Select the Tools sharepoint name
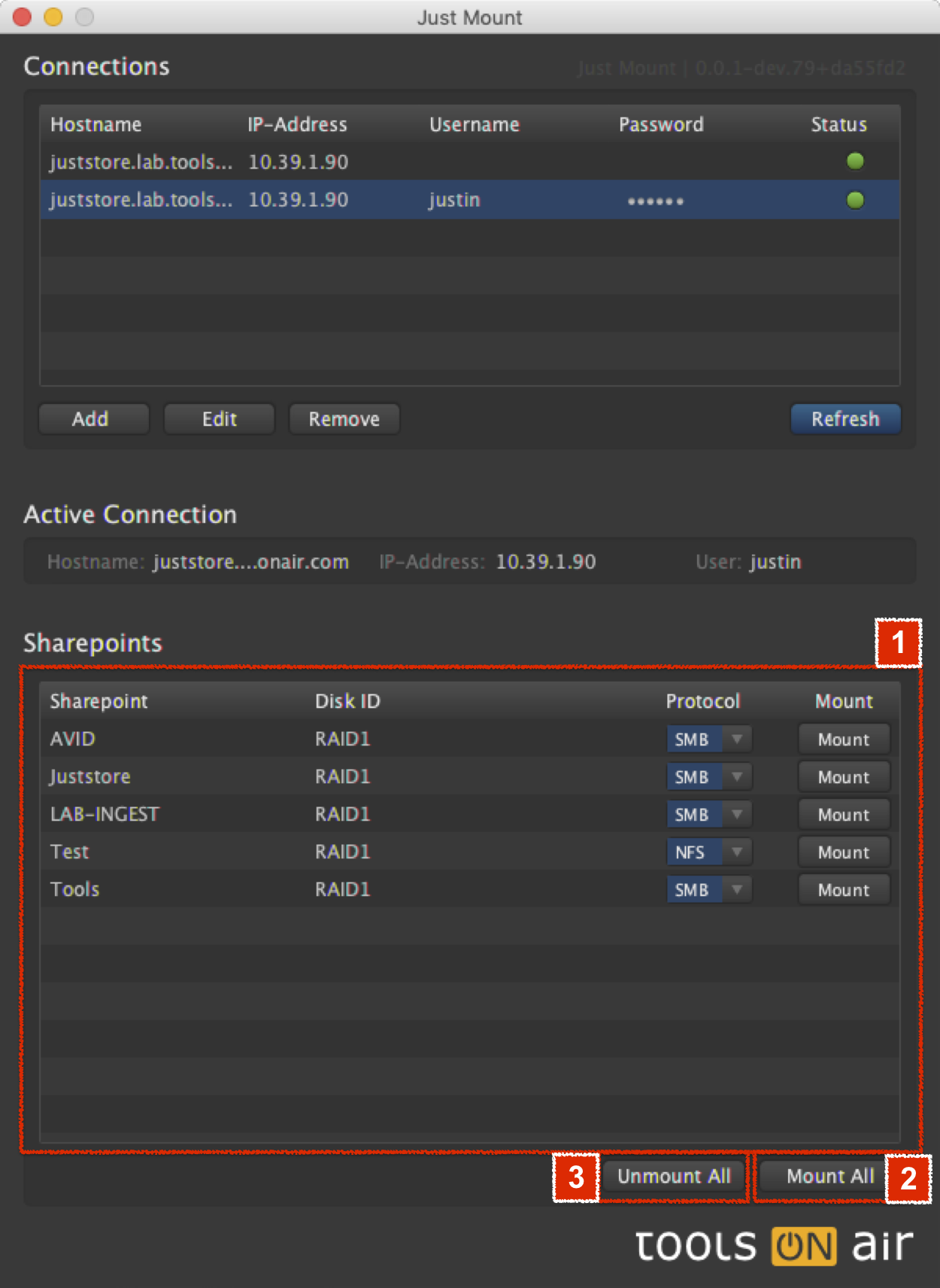The height and width of the screenshot is (1288, 940). pos(74,889)
